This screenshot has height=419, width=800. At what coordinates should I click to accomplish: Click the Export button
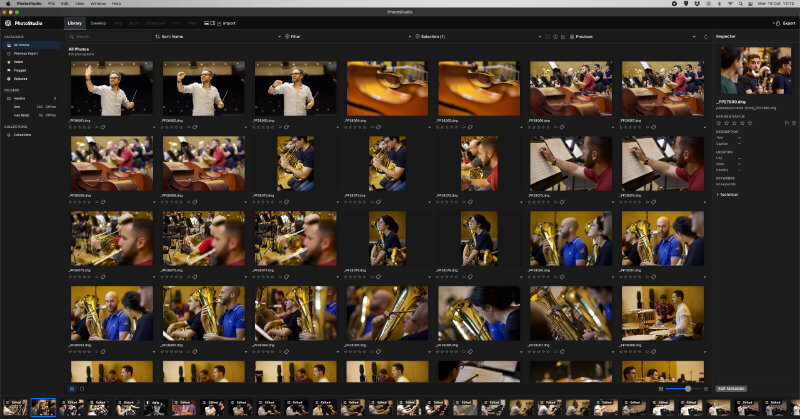click(x=786, y=23)
